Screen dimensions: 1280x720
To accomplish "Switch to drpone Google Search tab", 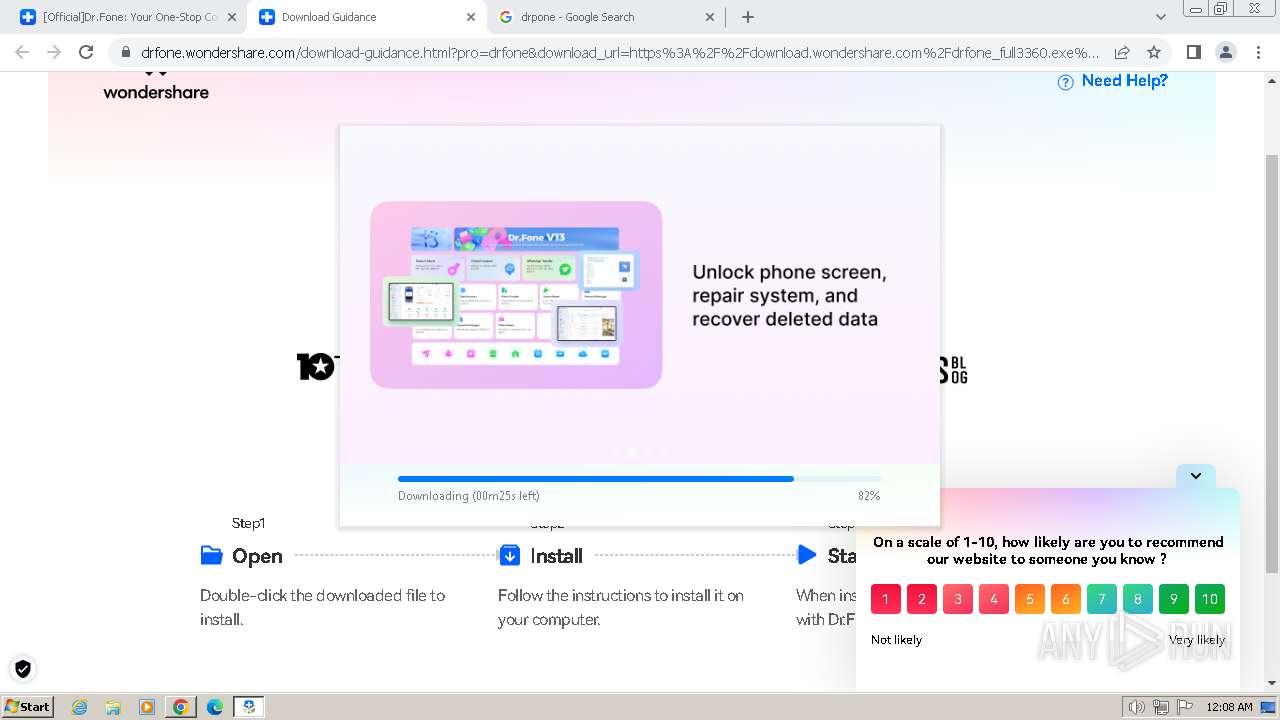I will click(605, 17).
